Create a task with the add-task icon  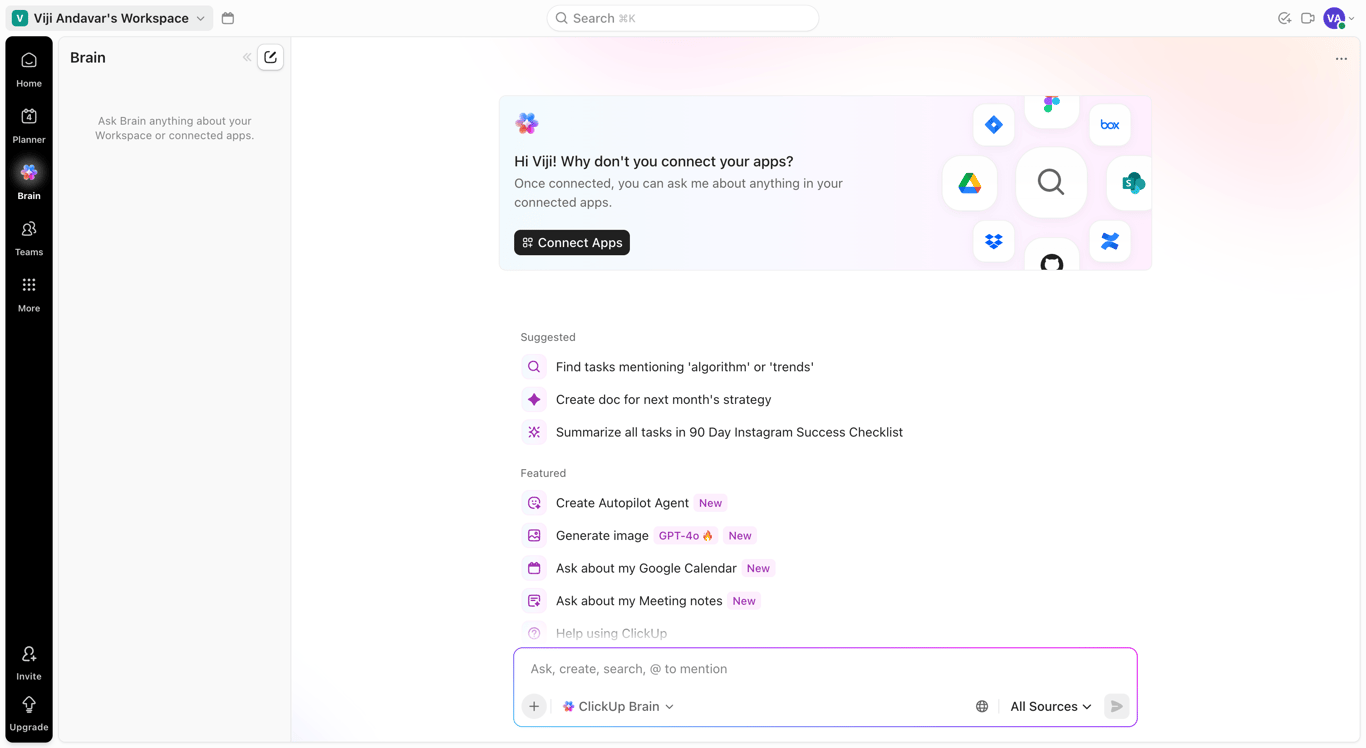tap(1285, 18)
